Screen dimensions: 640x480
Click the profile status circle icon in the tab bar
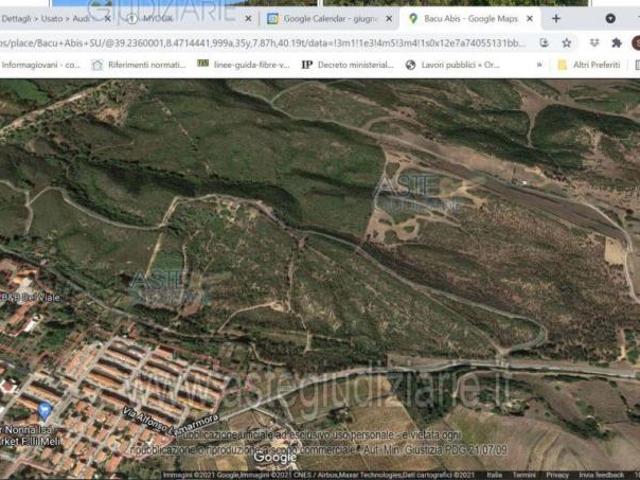tap(610, 19)
